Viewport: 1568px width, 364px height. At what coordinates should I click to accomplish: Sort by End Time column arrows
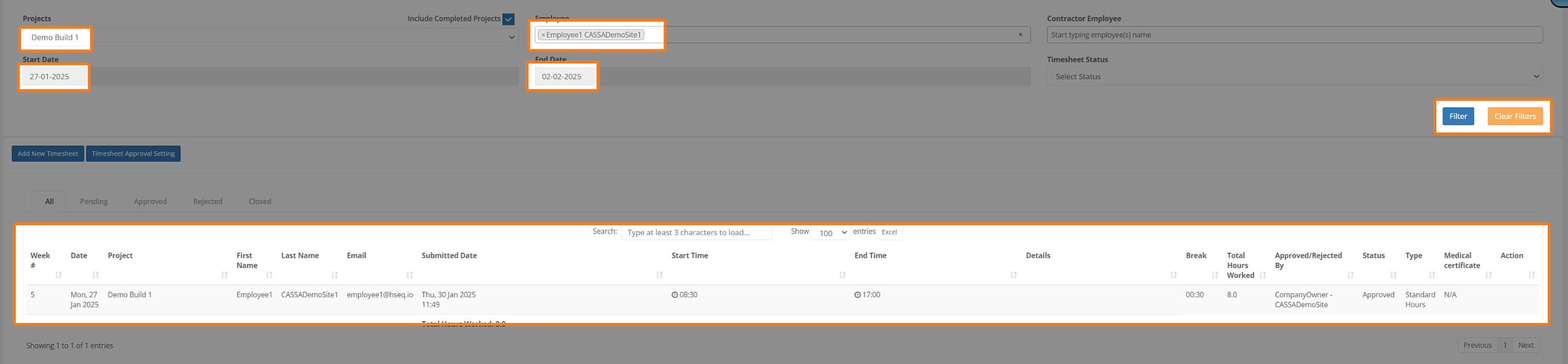[x=1014, y=275]
